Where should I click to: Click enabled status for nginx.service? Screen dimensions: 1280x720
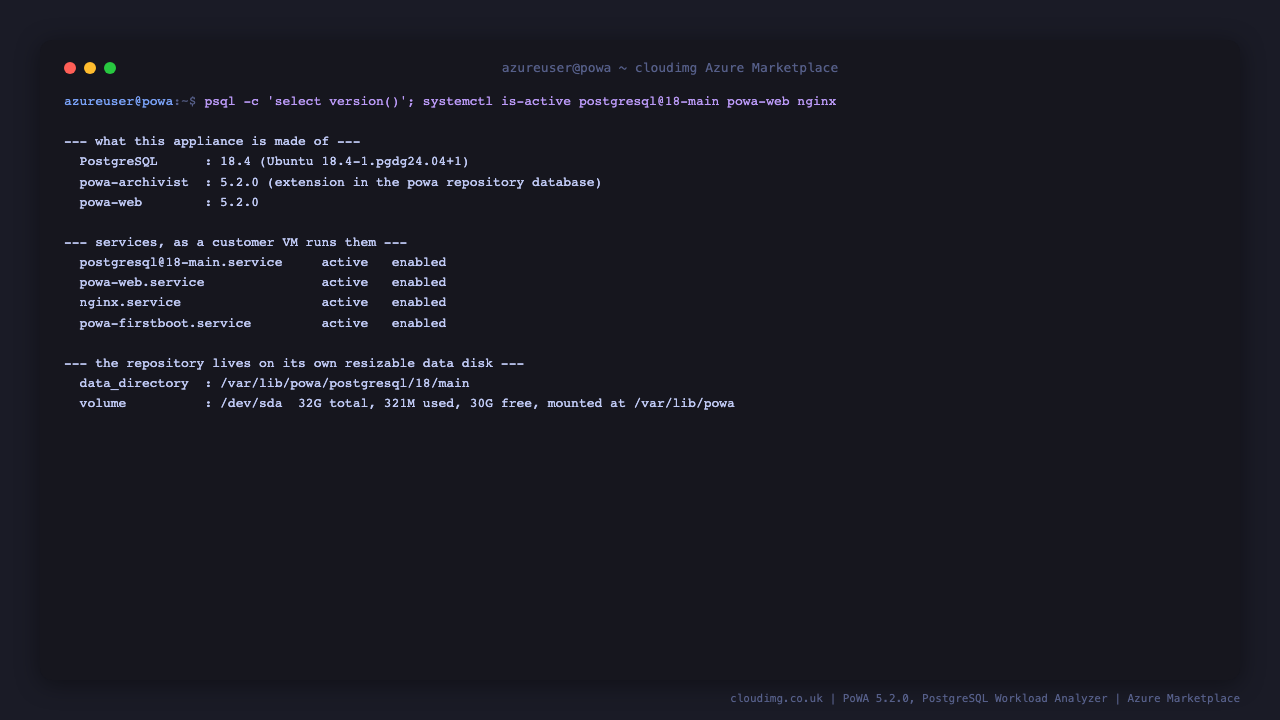click(419, 303)
